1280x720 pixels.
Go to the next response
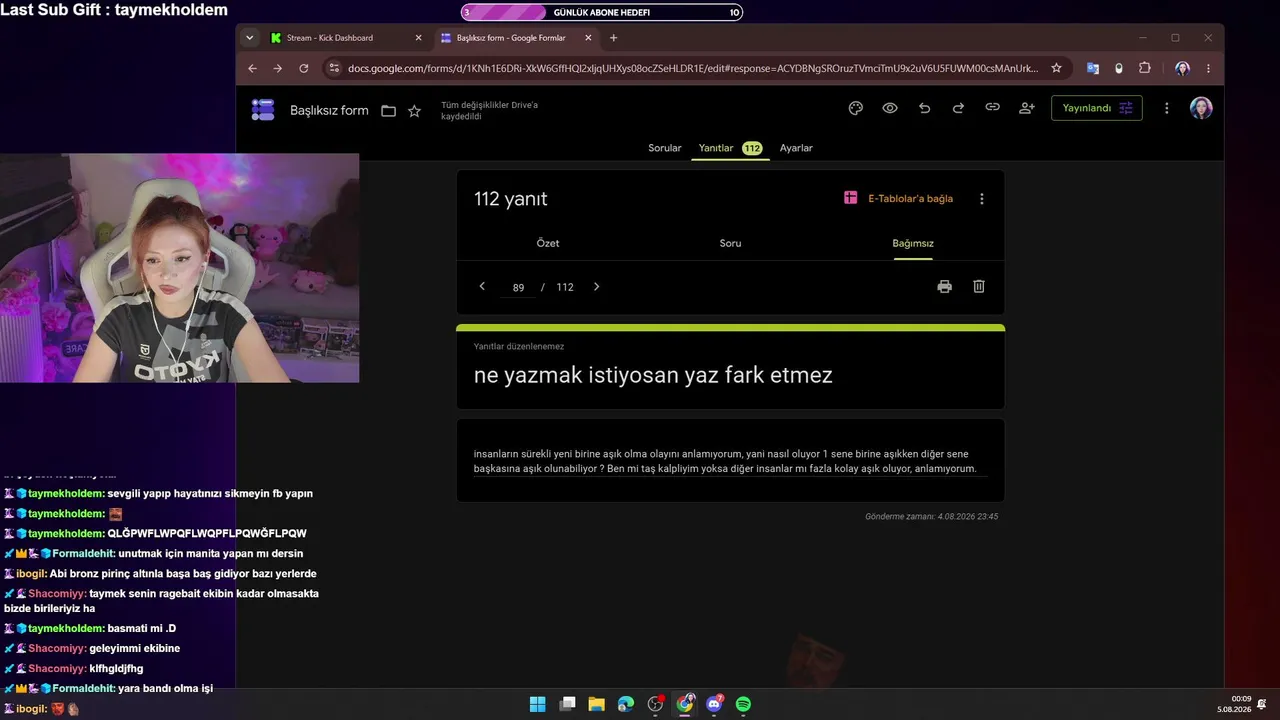coord(597,287)
